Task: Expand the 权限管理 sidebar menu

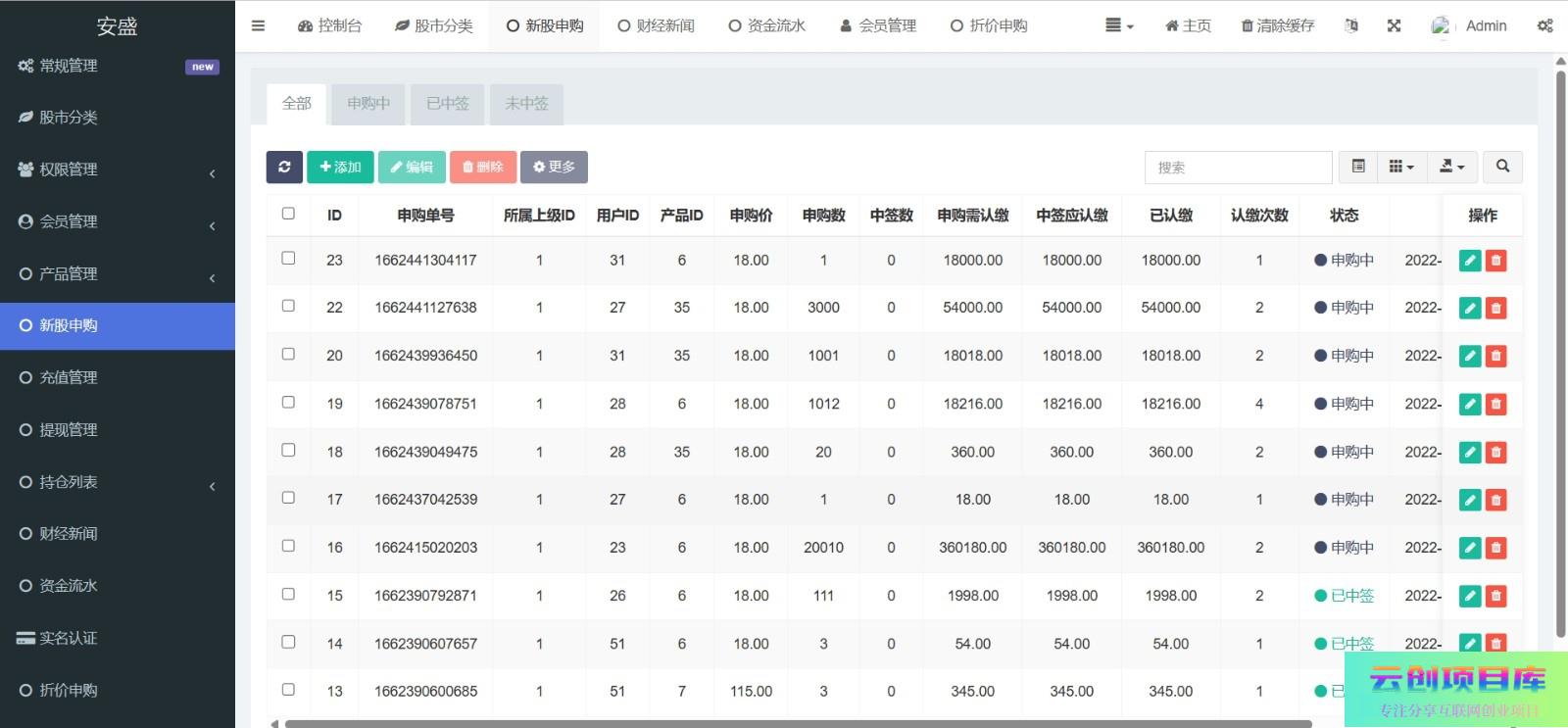Action: (x=118, y=170)
